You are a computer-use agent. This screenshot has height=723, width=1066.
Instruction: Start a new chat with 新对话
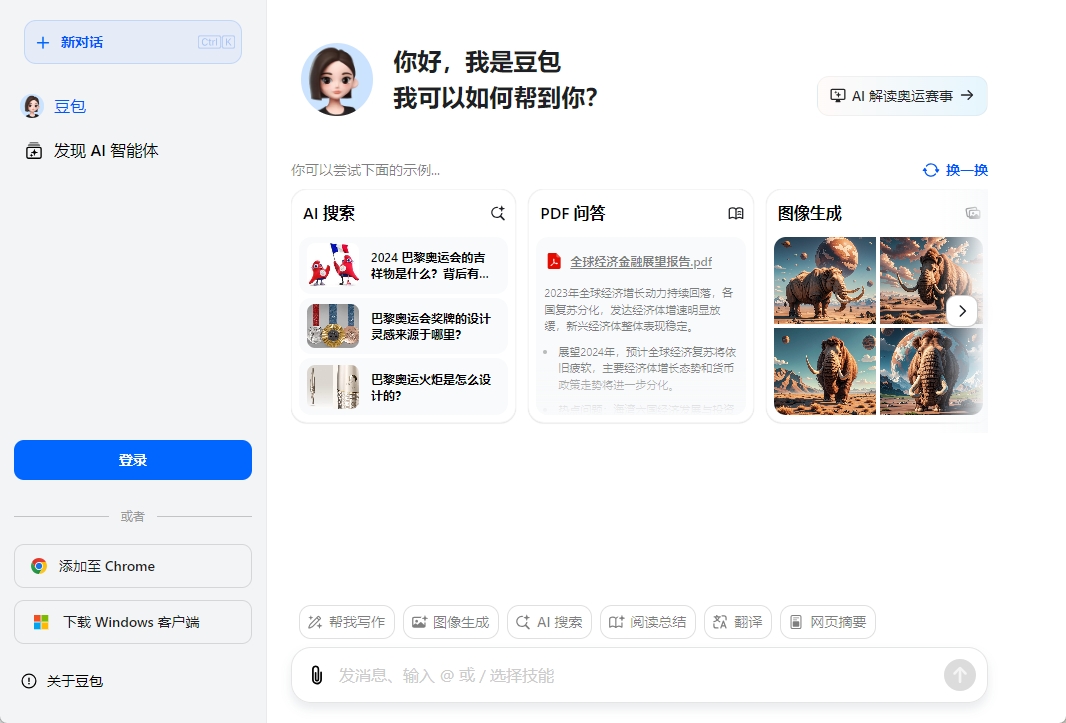[133, 42]
